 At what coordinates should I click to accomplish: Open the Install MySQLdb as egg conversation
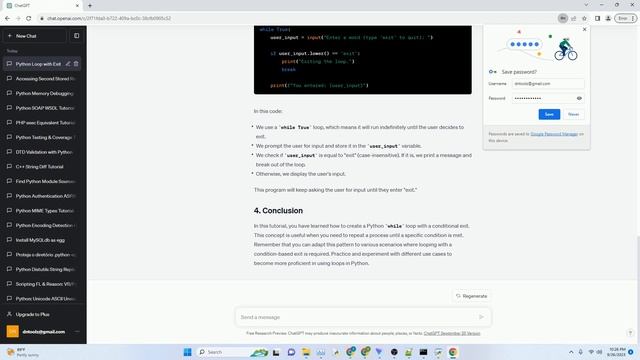tap(42, 240)
